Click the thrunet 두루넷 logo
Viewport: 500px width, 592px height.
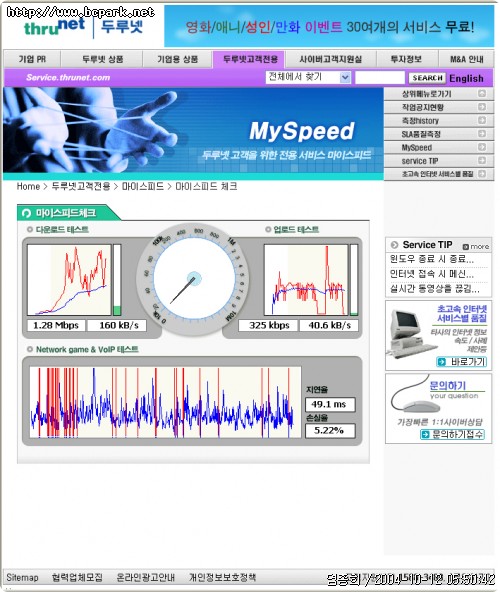point(84,27)
